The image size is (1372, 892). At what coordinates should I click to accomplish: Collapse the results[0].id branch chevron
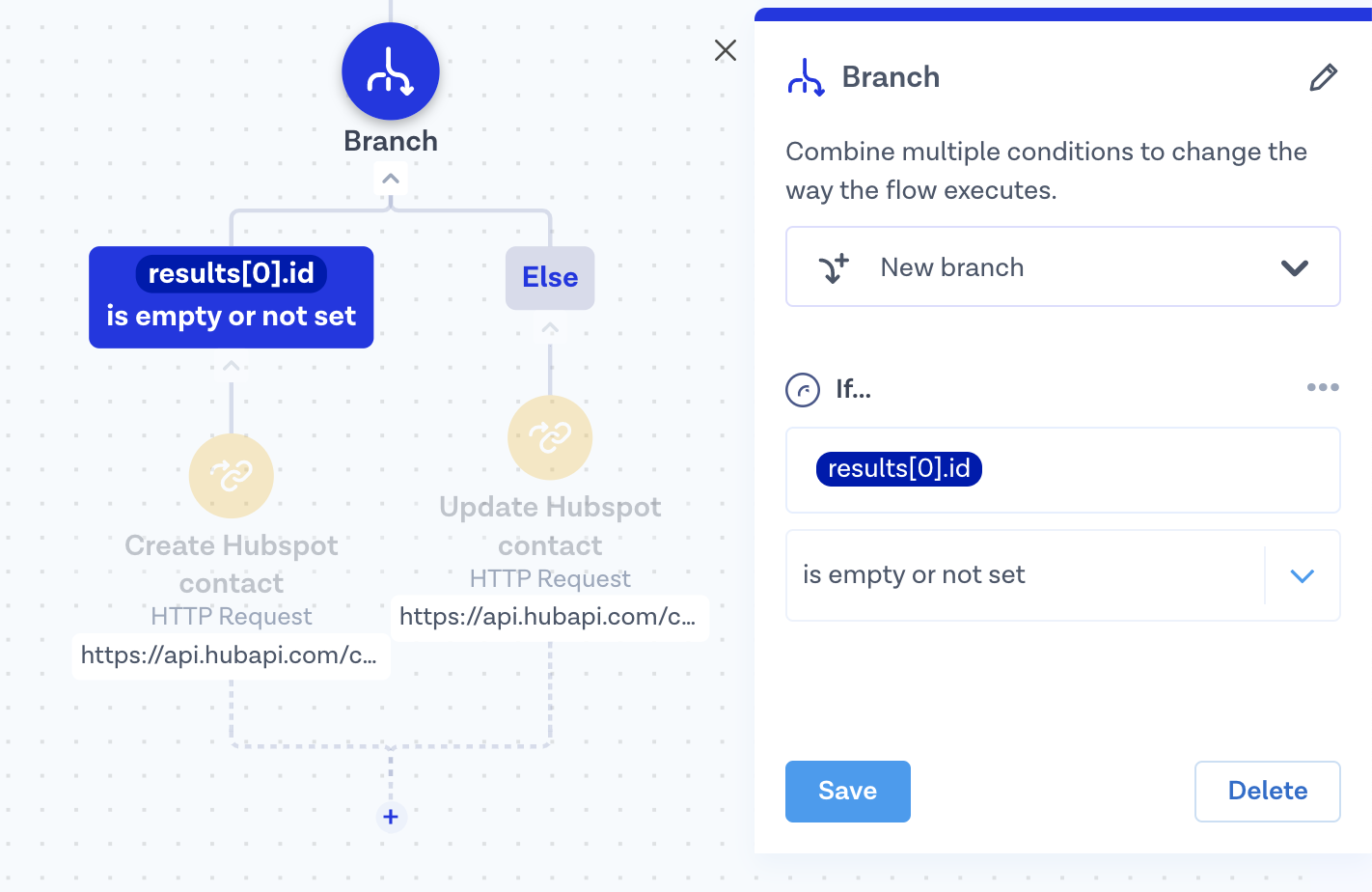pos(232,366)
